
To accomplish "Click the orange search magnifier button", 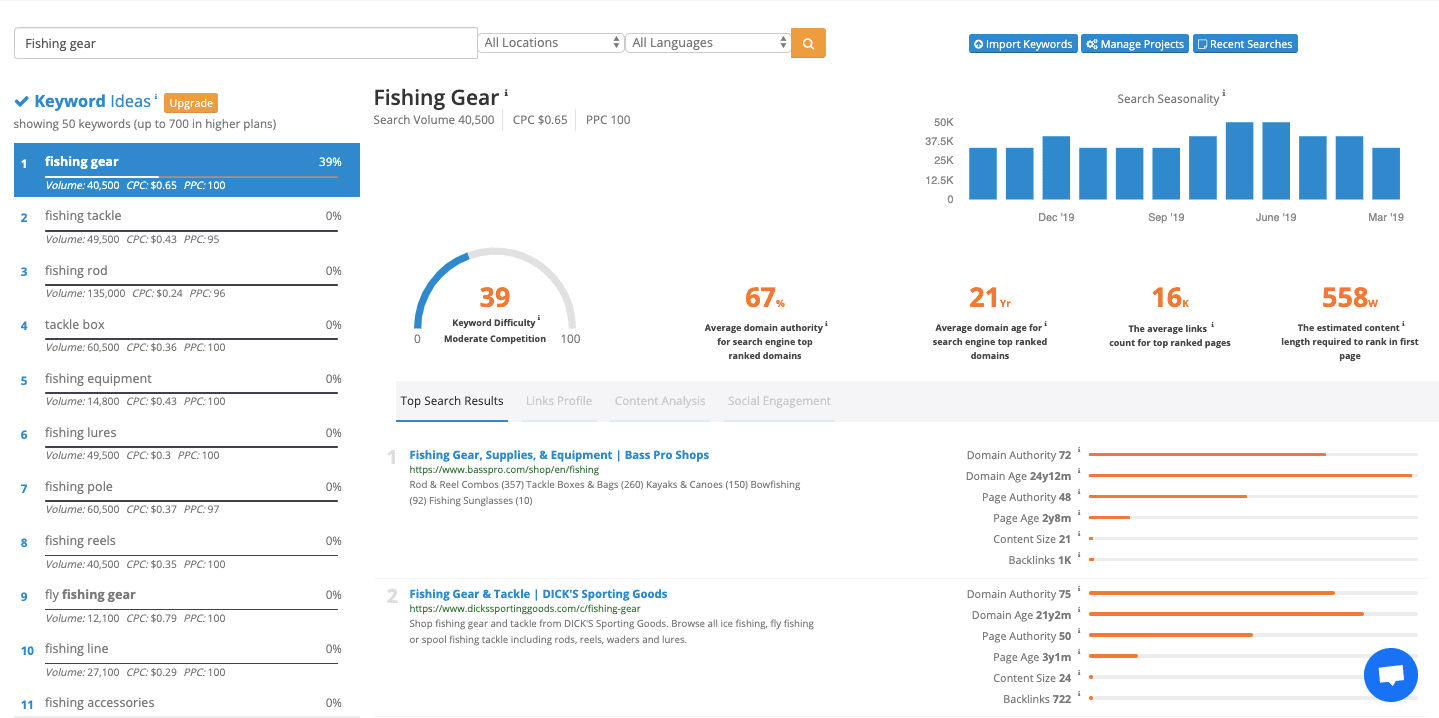I will click(x=808, y=43).
